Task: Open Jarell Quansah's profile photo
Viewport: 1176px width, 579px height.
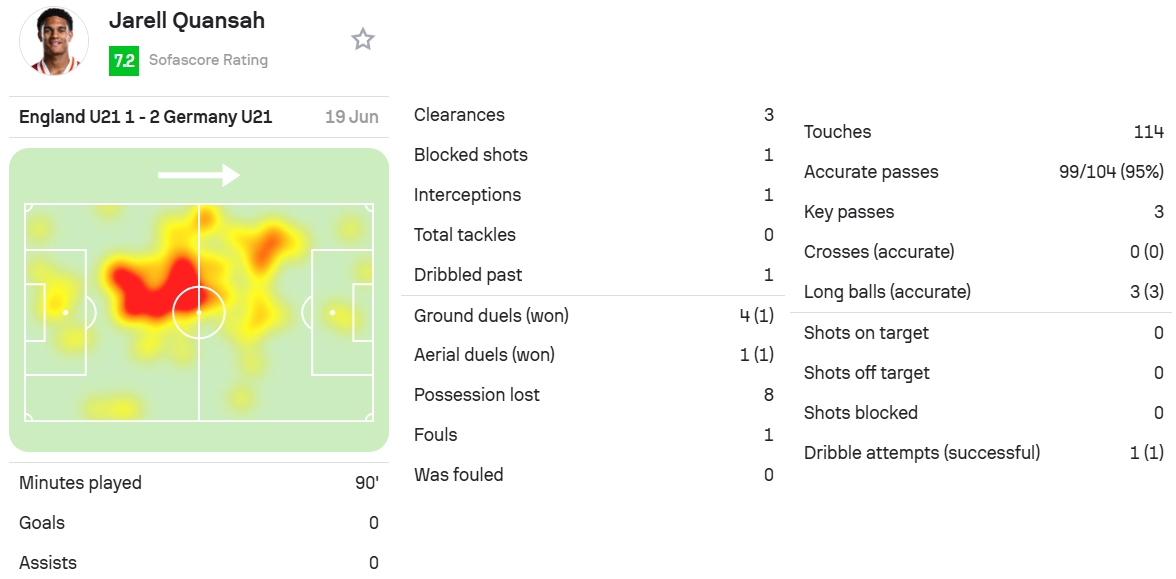Action: click(x=54, y=40)
